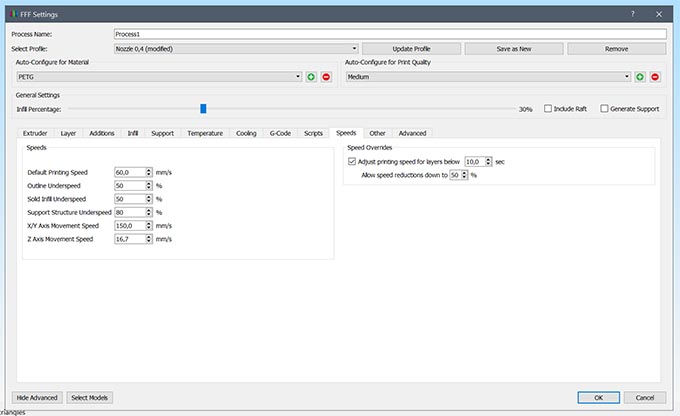Viewport: 680px width, 416px height.
Task: Click red remove icon for print quality
Action: (655, 76)
